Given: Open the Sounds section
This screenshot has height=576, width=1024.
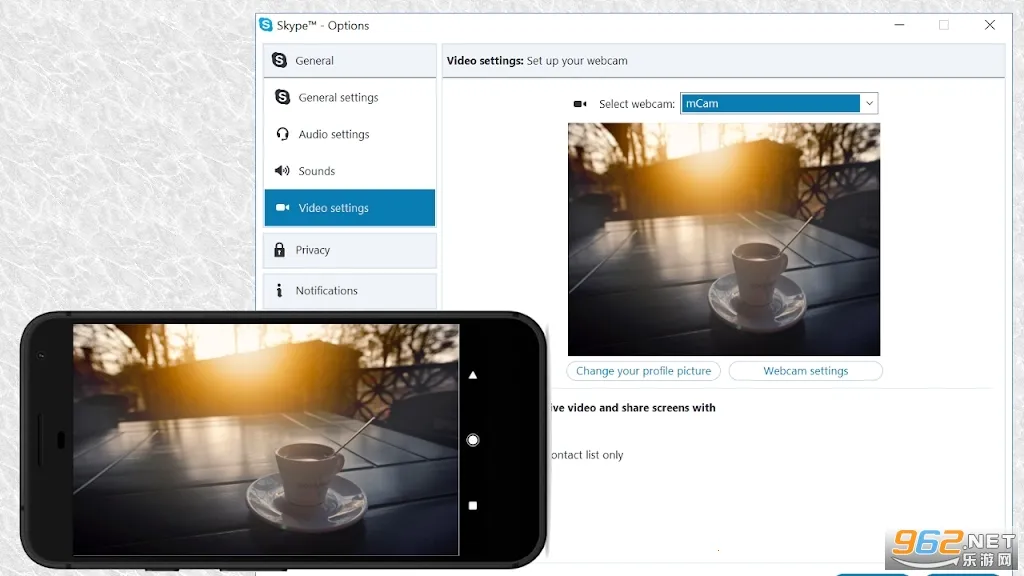Looking at the screenshot, I should (317, 171).
